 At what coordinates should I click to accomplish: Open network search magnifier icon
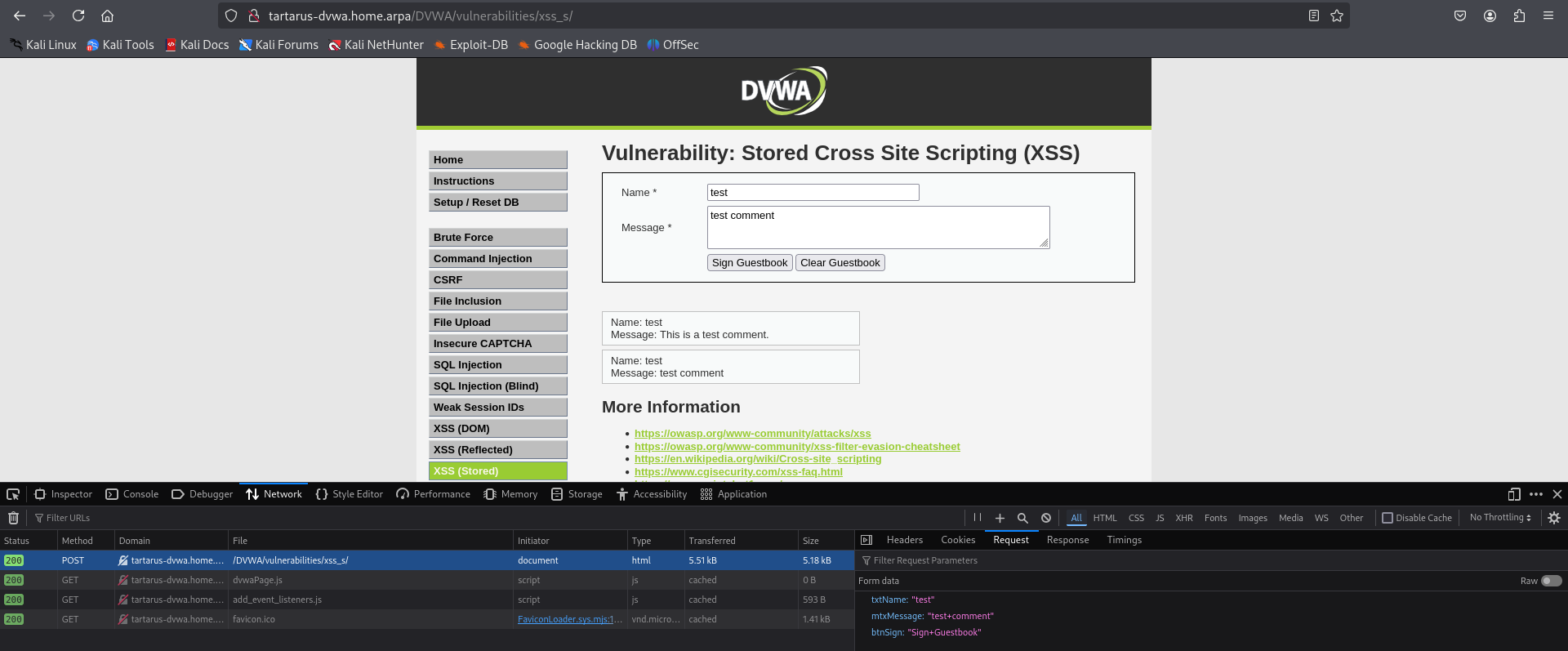(x=1022, y=518)
